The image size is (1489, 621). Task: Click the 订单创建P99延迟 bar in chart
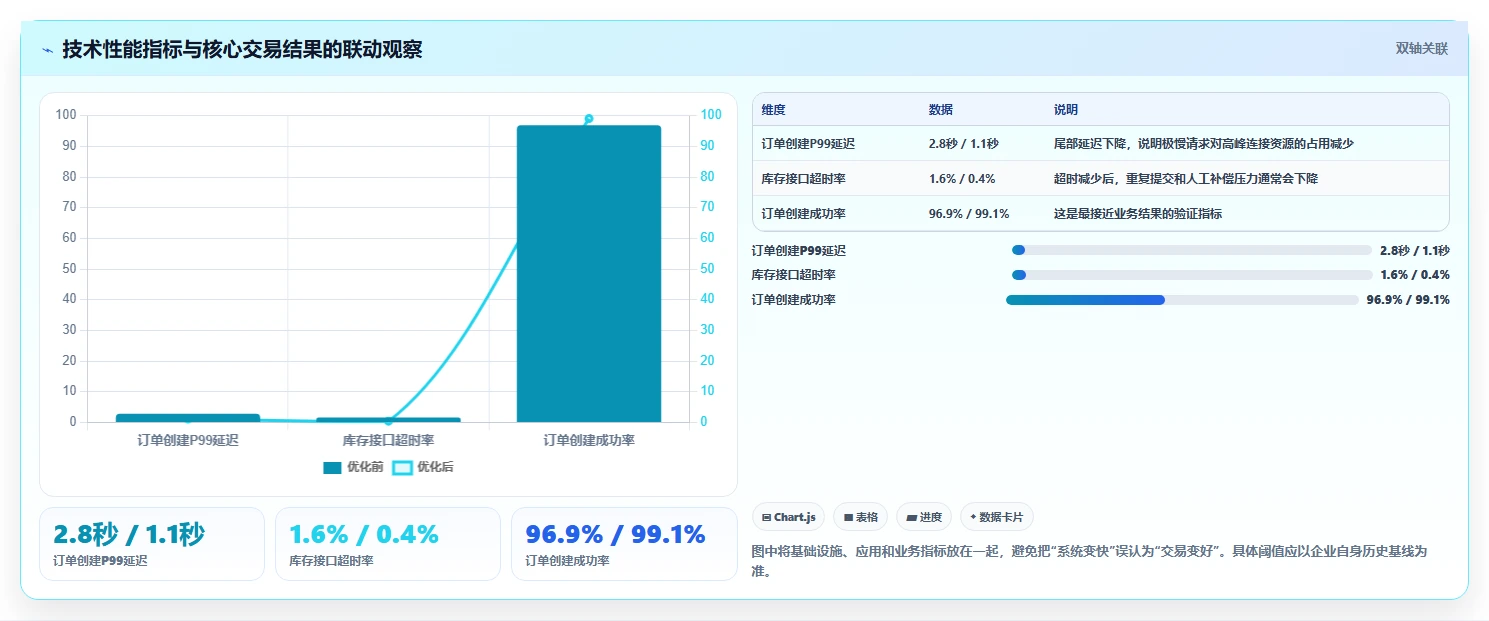tap(187, 418)
